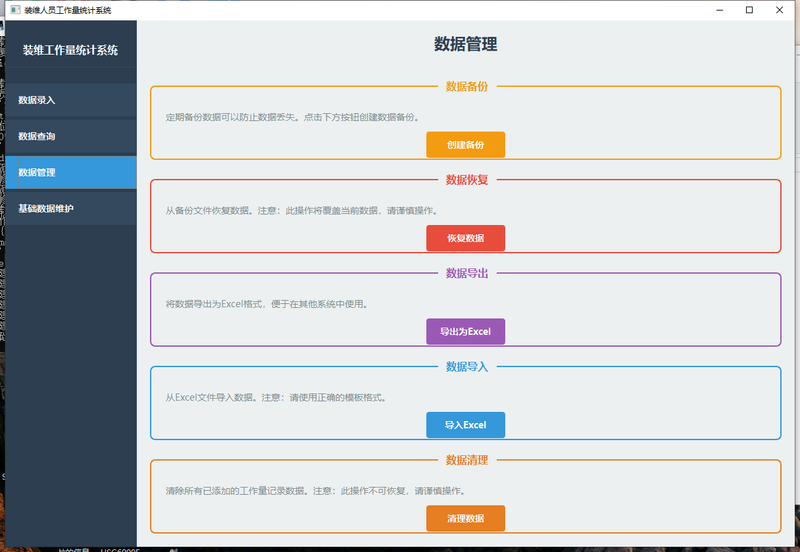Maximize the application window
The height and width of the screenshot is (552, 800).
[749, 10]
